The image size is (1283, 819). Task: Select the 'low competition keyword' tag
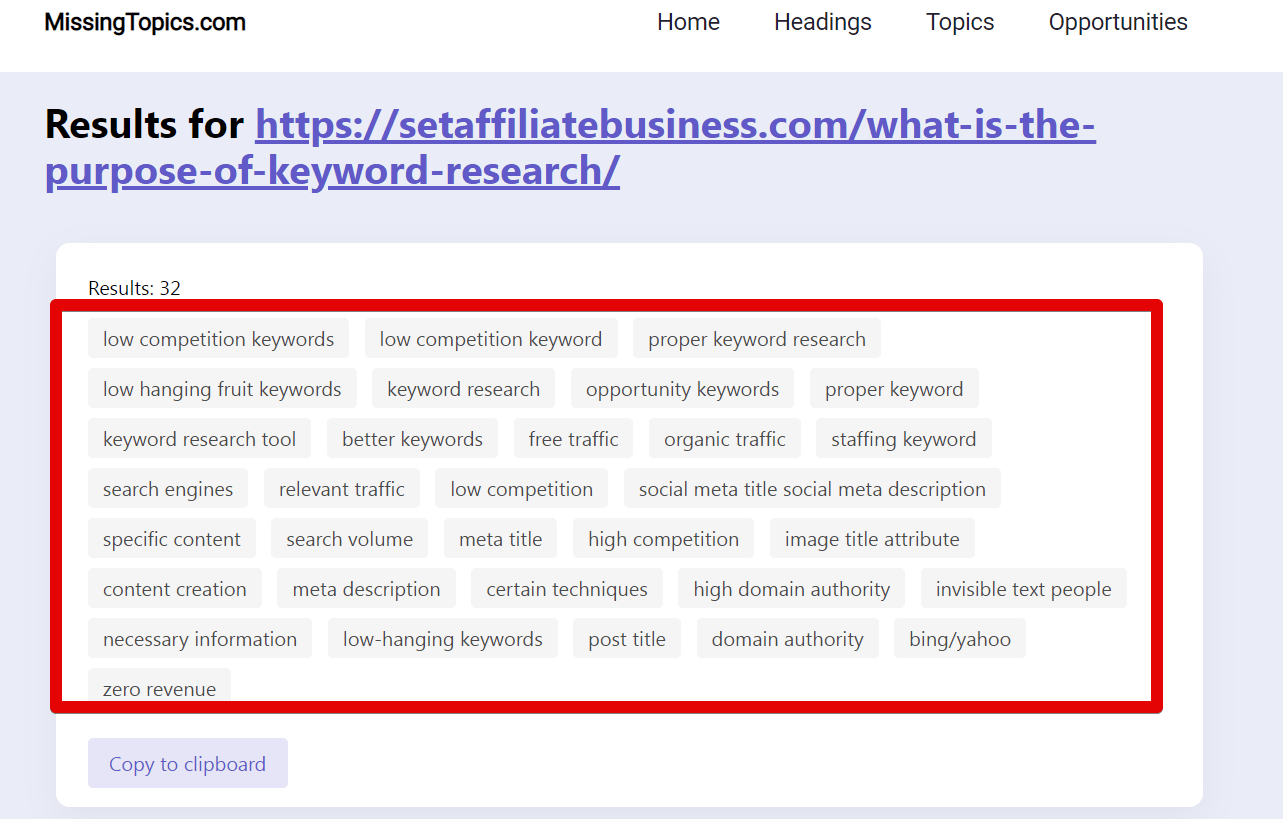pyautogui.click(x=491, y=339)
